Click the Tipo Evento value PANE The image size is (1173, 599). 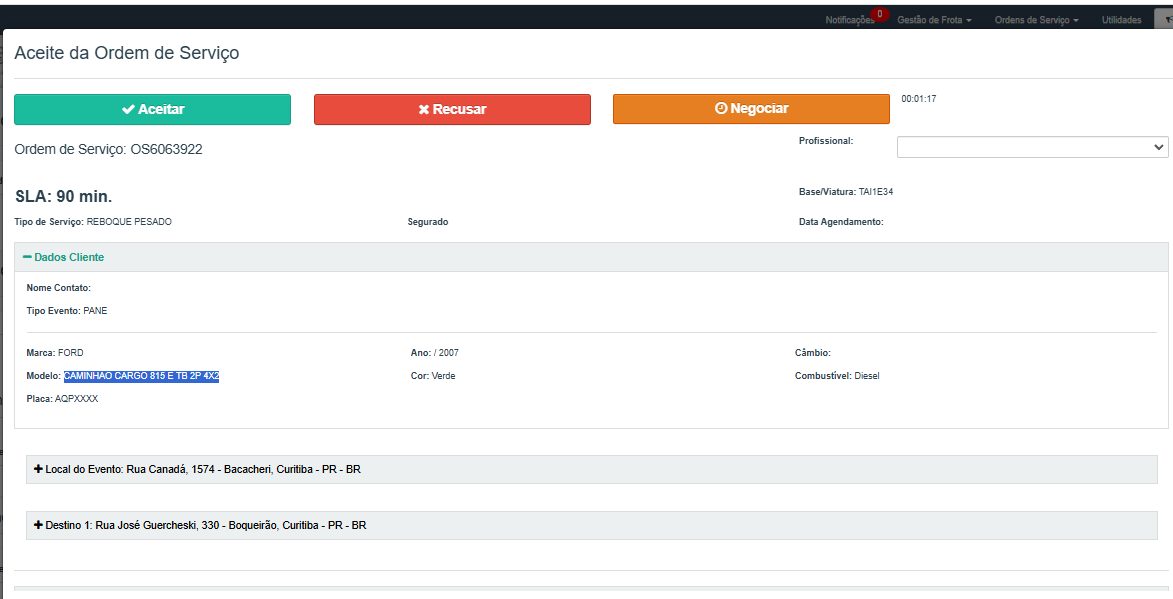[x=95, y=311]
